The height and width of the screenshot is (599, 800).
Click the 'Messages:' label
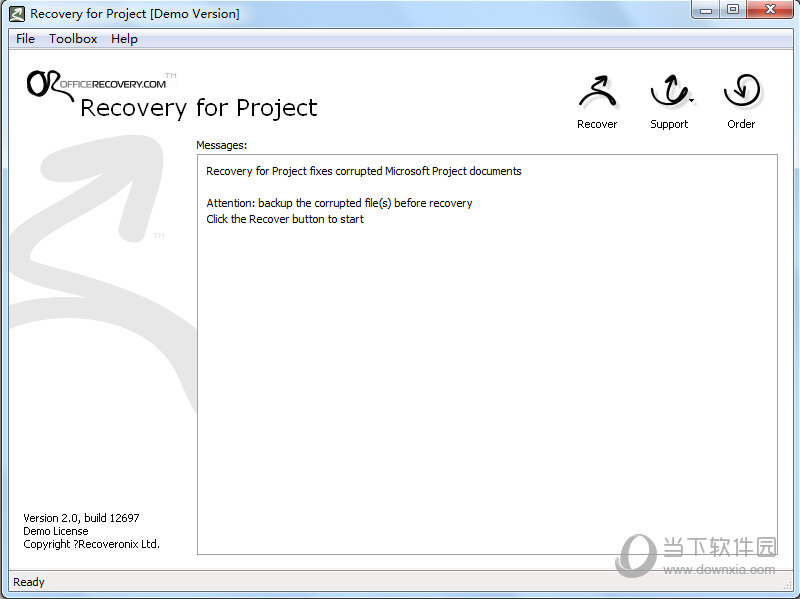pyautogui.click(x=221, y=145)
